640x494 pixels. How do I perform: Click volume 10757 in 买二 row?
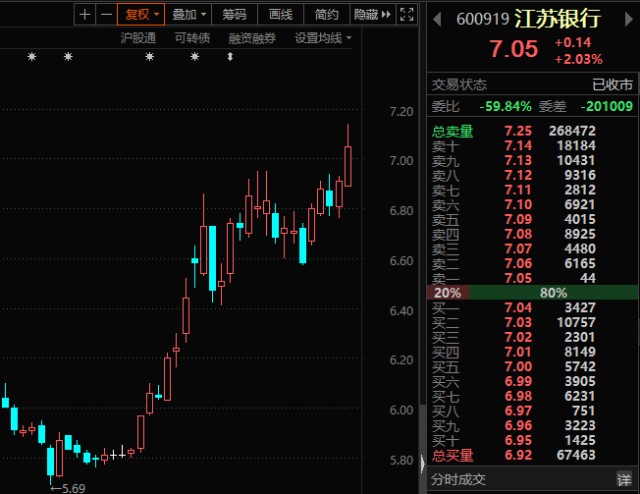coord(576,322)
